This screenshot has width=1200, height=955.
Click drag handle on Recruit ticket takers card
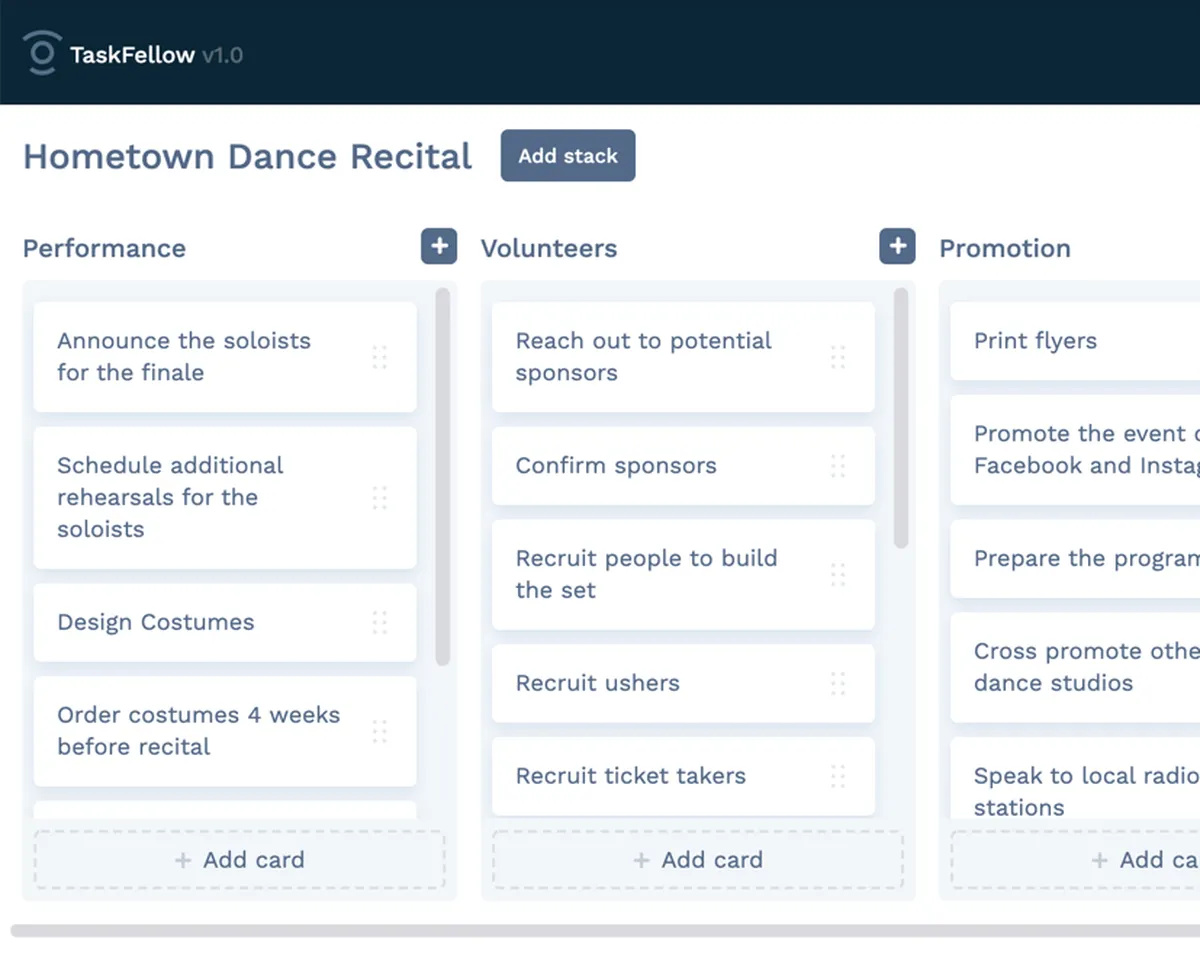pyautogui.click(x=838, y=776)
